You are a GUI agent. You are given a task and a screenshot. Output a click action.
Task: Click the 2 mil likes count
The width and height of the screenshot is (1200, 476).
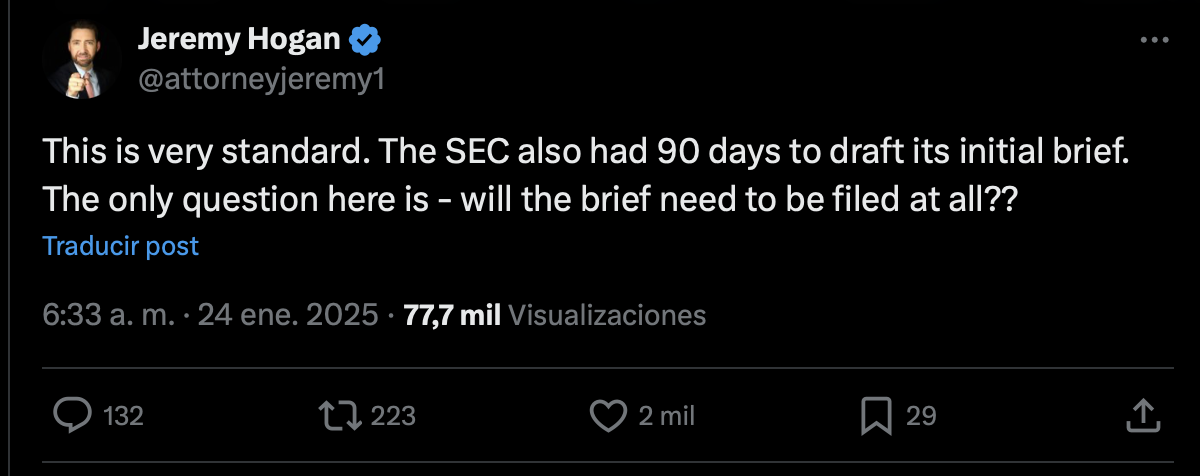[666, 416]
